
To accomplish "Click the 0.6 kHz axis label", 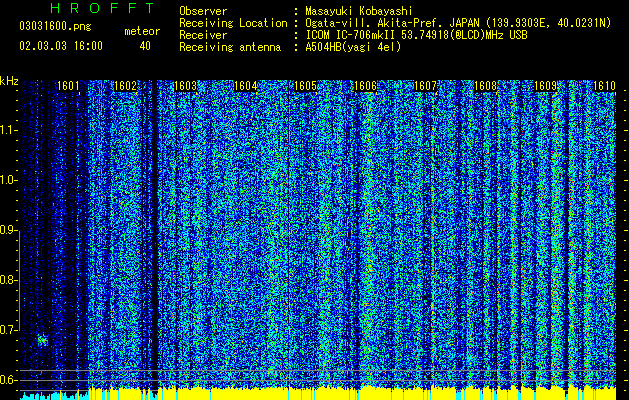I will tap(8, 380).
